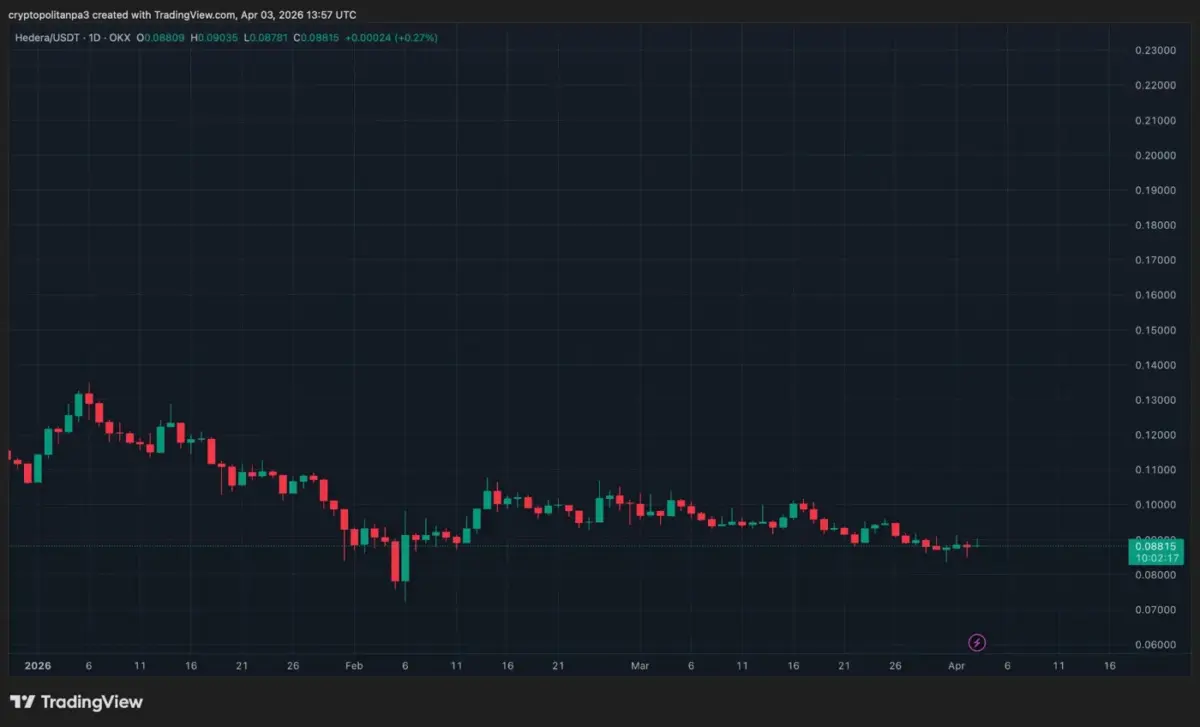Click the 2026 label on the time axis
The height and width of the screenshot is (727, 1200).
point(38,665)
